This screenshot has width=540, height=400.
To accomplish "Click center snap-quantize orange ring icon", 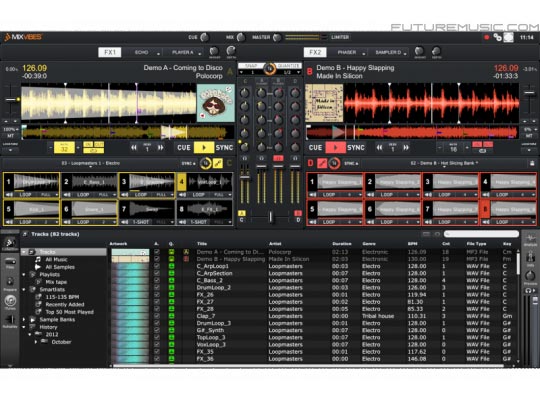I will pyautogui.click(x=270, y=69).
